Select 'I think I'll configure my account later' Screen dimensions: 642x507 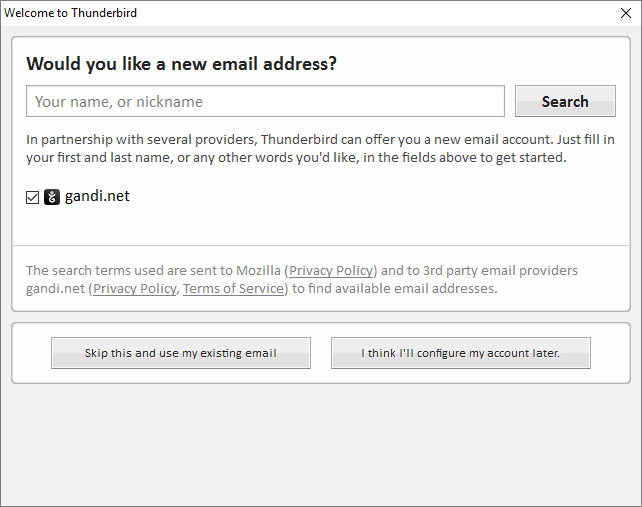coord(460,353)
